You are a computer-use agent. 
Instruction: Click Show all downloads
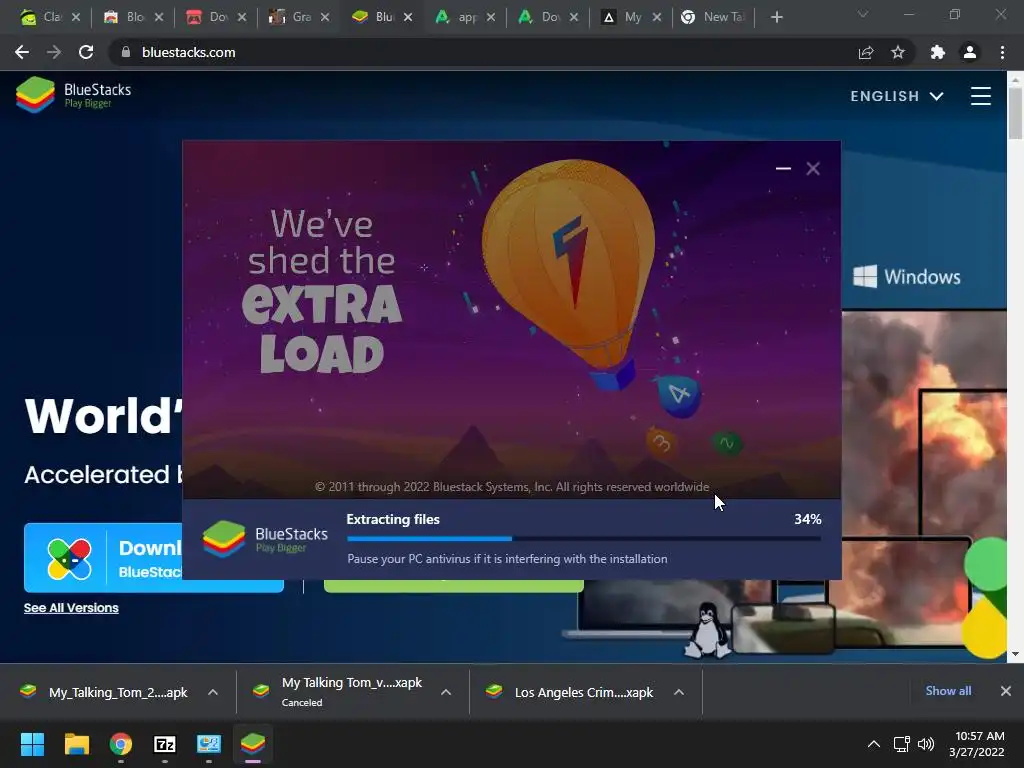click(948, 691)
